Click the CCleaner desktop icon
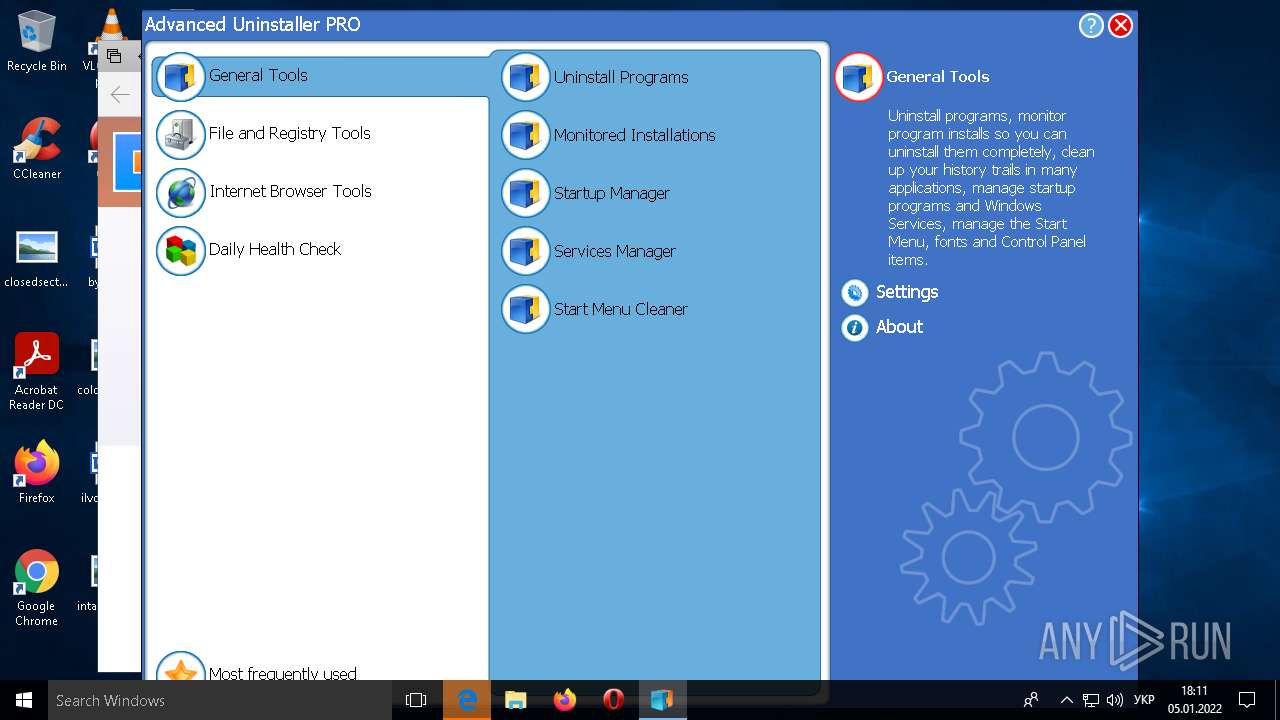Screen dimensions: 1280x720 click(x=37, y=149)
